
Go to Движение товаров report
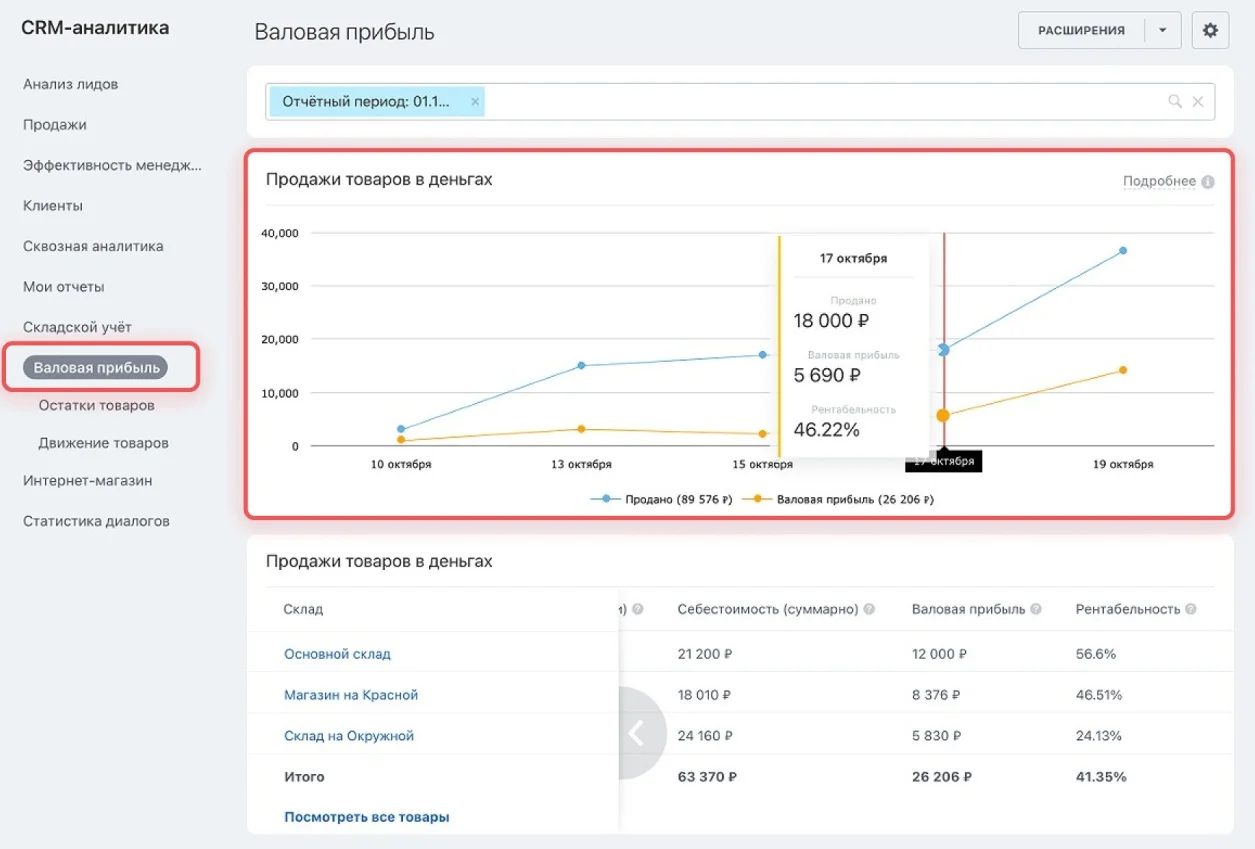(x=103, y=442)
